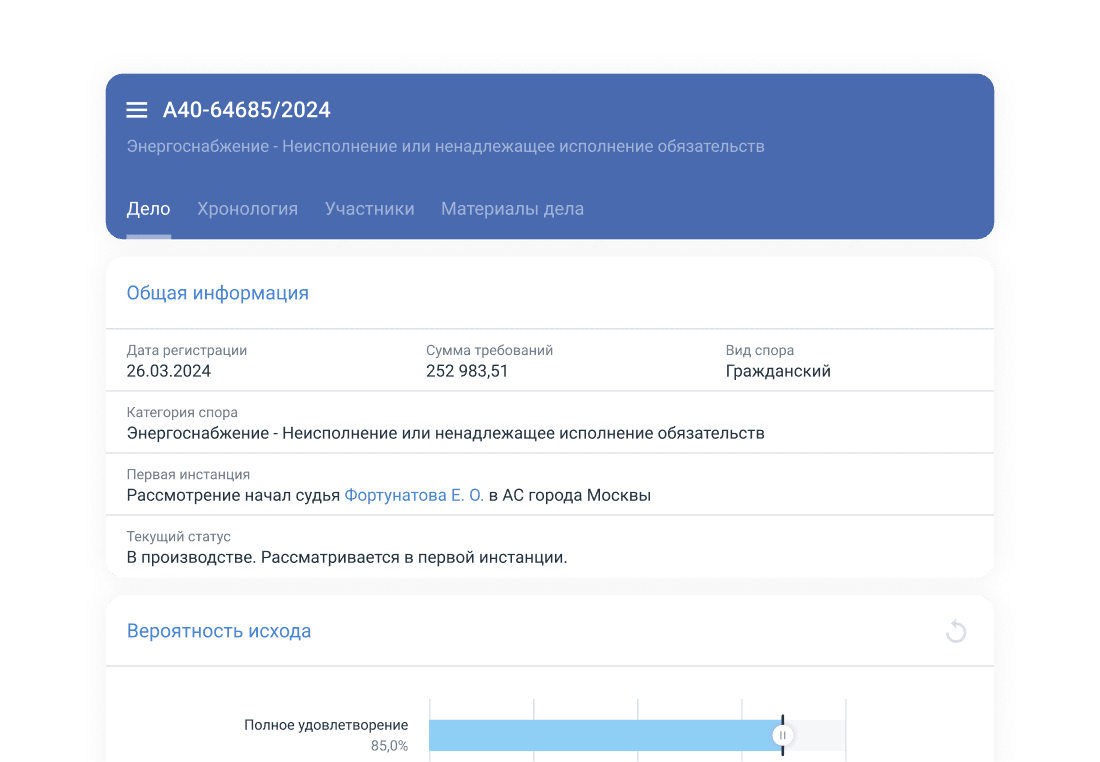Open the hamburger menu next to case number
Viewport: 1100px width, 762px height.
(x=137, y=110)
